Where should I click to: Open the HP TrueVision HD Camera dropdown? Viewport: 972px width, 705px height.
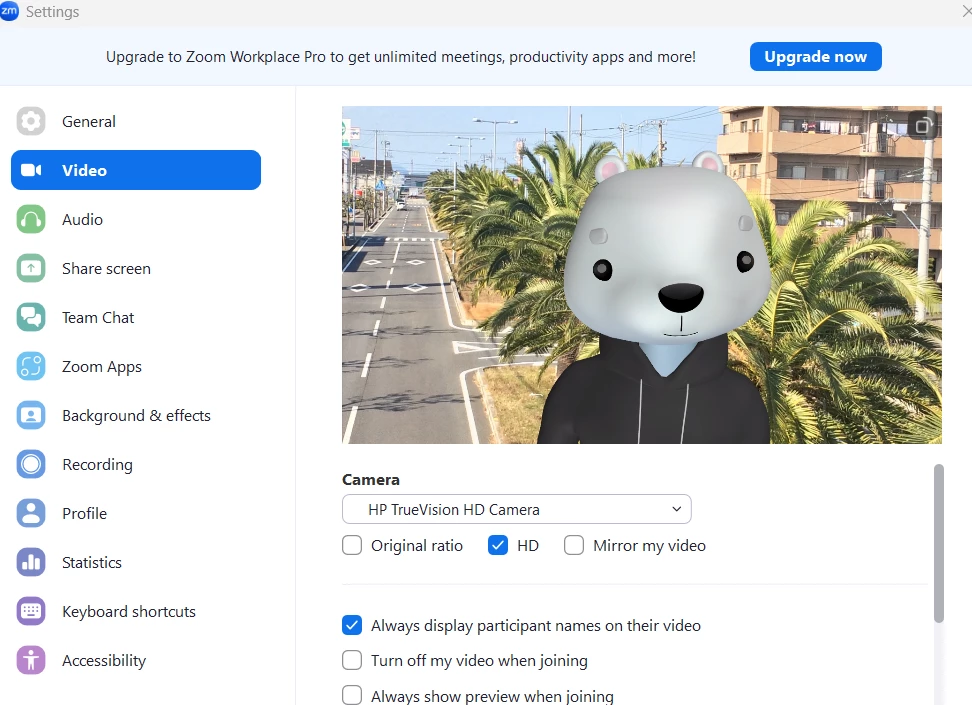coord(516,509)
